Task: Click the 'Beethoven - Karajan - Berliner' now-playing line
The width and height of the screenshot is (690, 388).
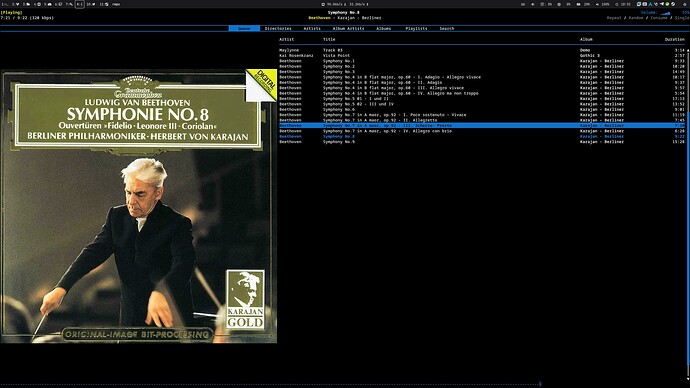Action: click(x=345, y=18)
